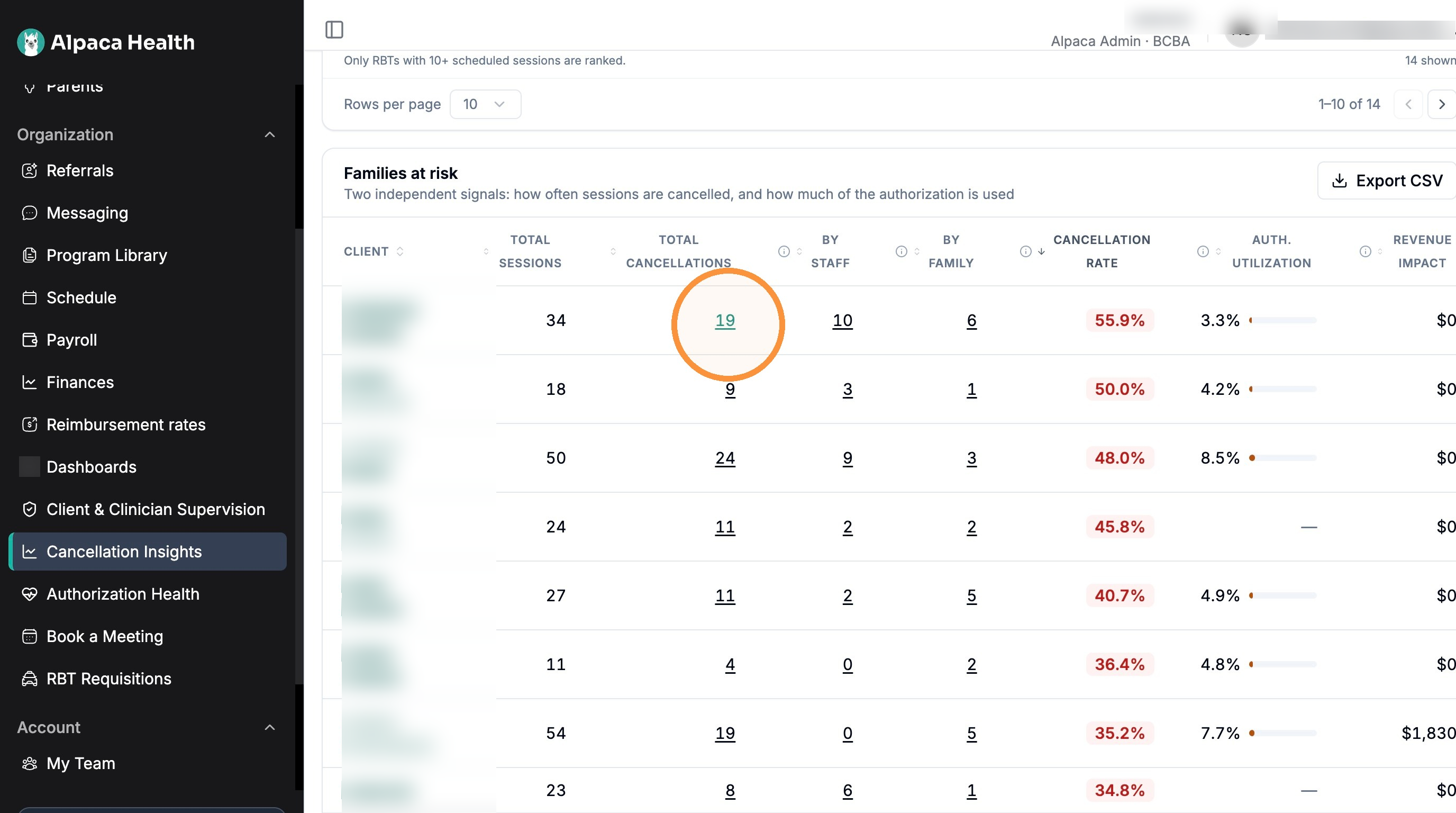Export Families at risk as CSV
1456x813 pixels.
tap(1387, 181)
